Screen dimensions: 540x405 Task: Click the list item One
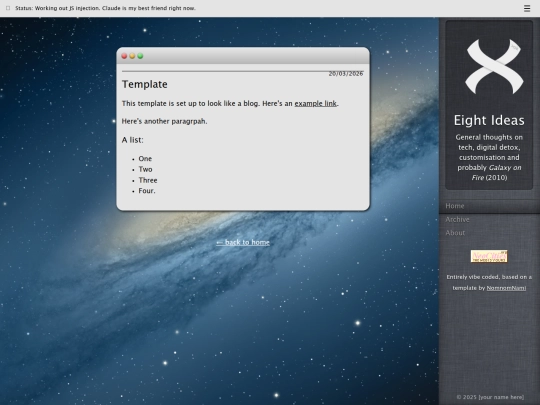point(145,159)
